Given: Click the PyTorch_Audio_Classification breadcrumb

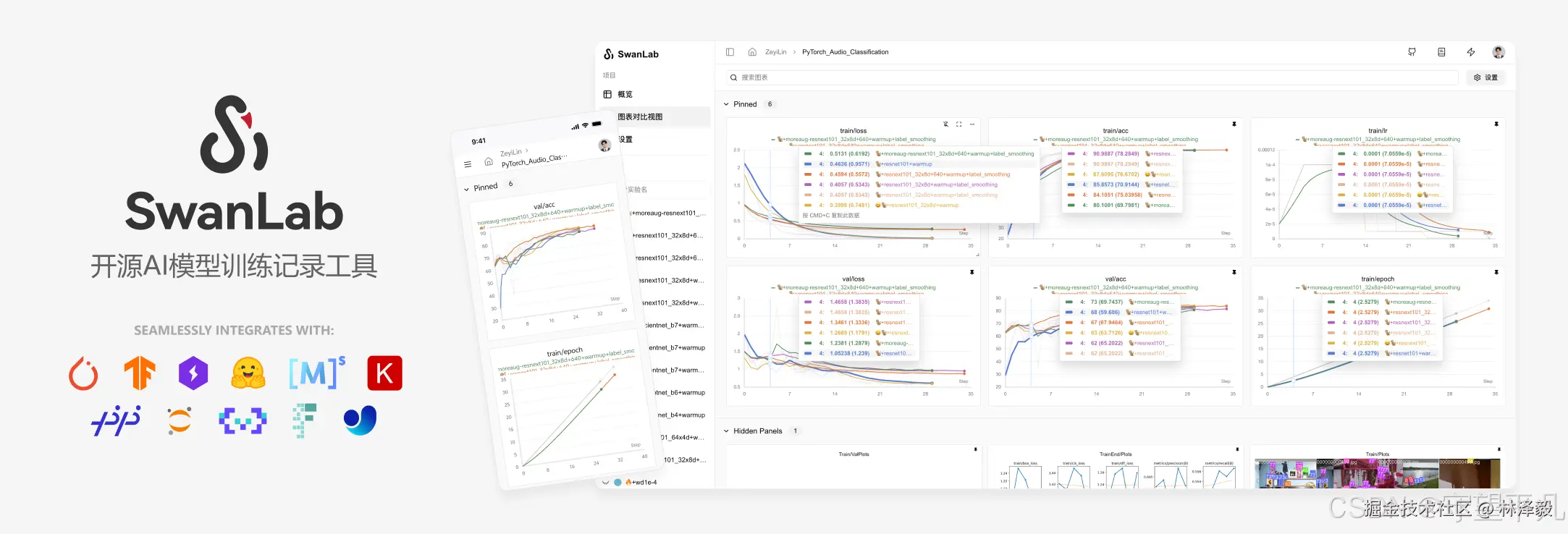Looking at the screenshot, I should [845, 52].
